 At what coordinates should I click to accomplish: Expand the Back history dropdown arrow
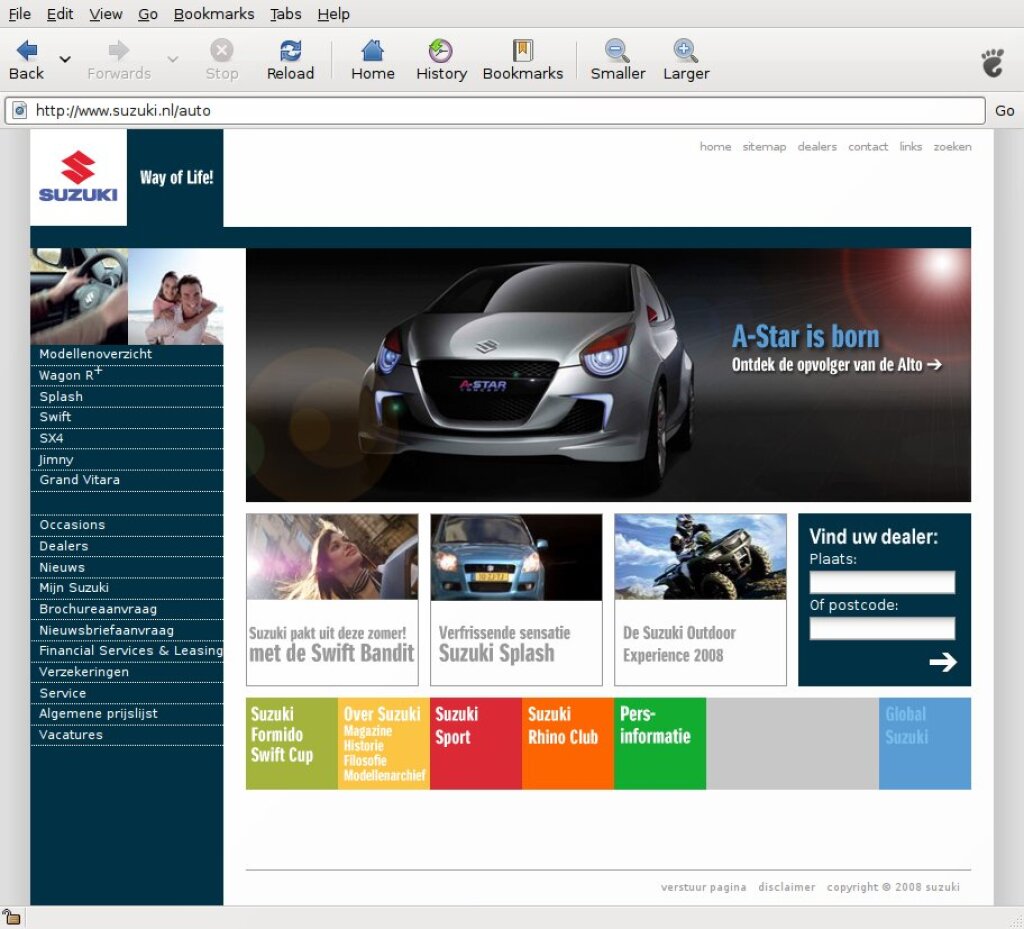click(65, 60)
